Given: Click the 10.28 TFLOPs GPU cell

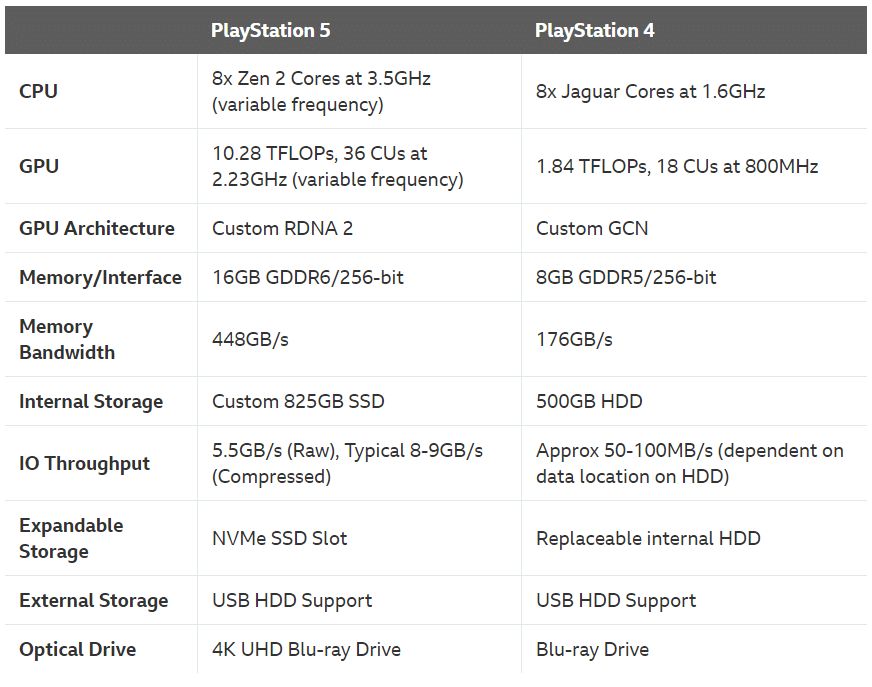Looking at the screenshot, I should tap(337, 166).
